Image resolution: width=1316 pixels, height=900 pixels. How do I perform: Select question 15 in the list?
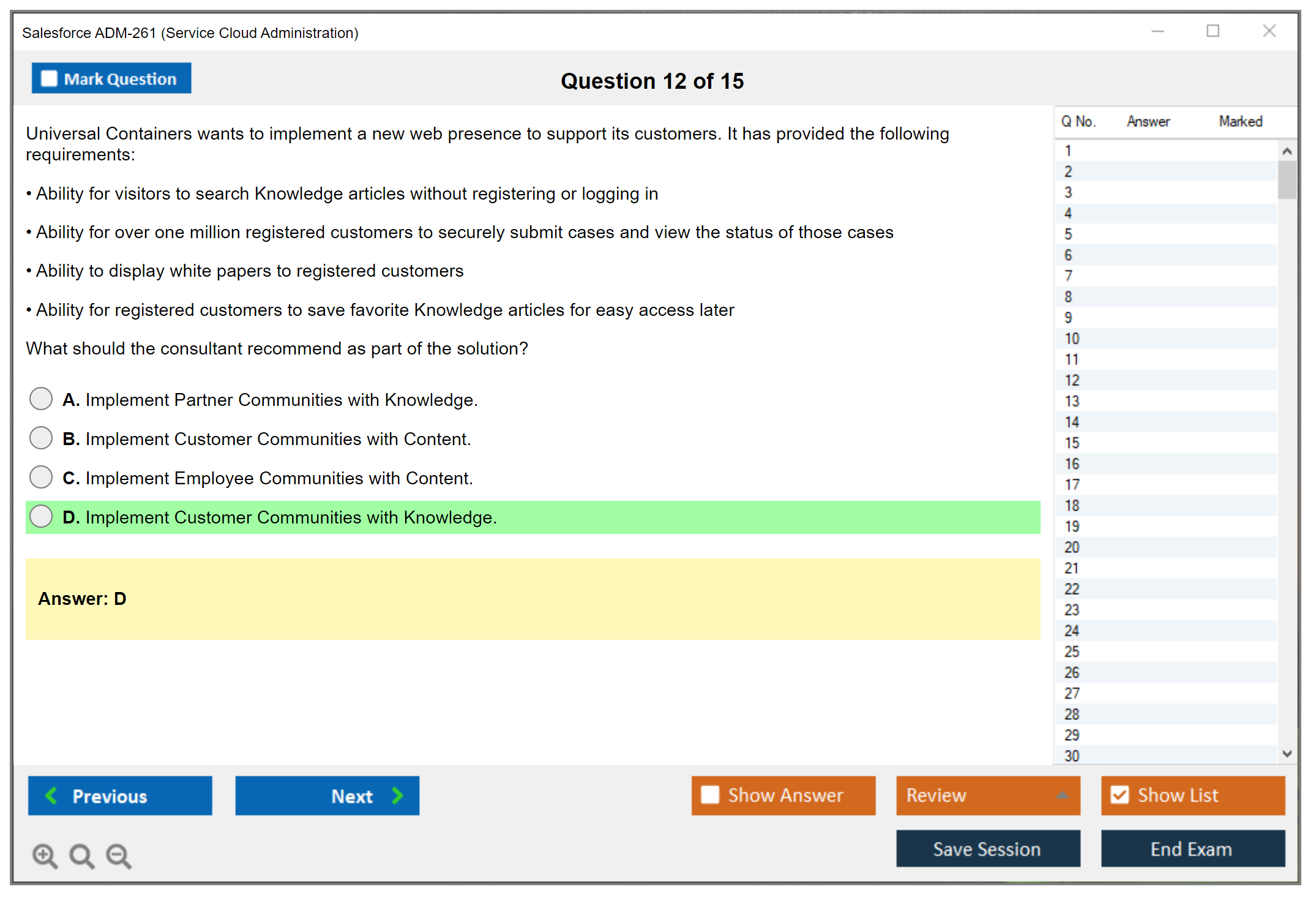pos(1072,443)
